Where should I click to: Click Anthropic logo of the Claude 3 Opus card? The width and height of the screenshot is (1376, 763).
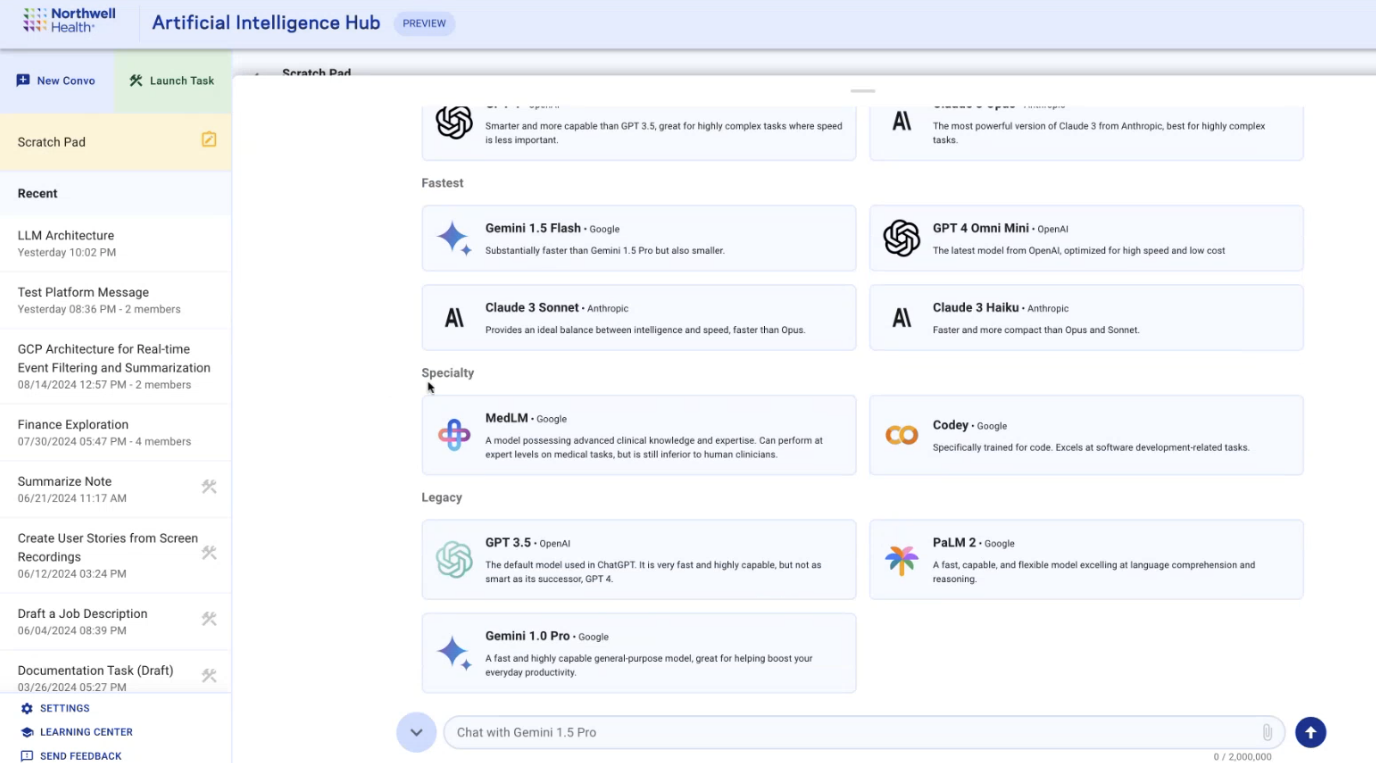[902, 122]
